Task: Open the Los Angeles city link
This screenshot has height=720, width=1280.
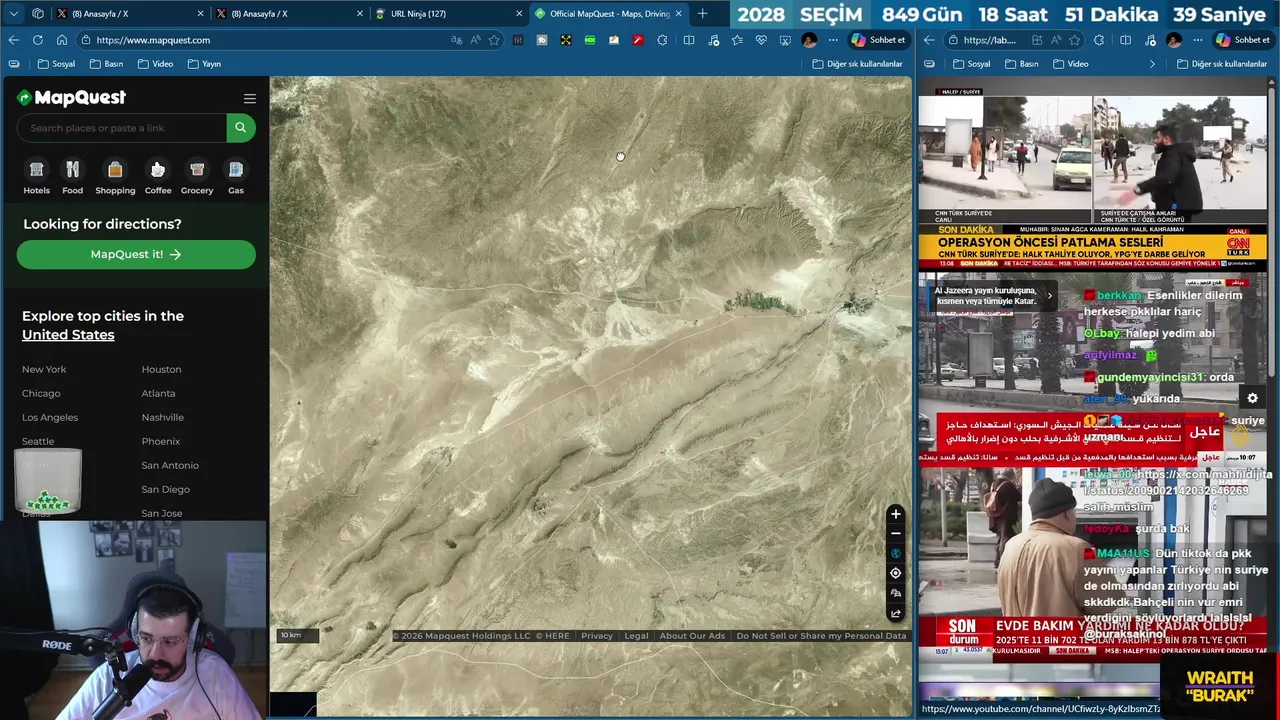Action: (x=50, y=417)
